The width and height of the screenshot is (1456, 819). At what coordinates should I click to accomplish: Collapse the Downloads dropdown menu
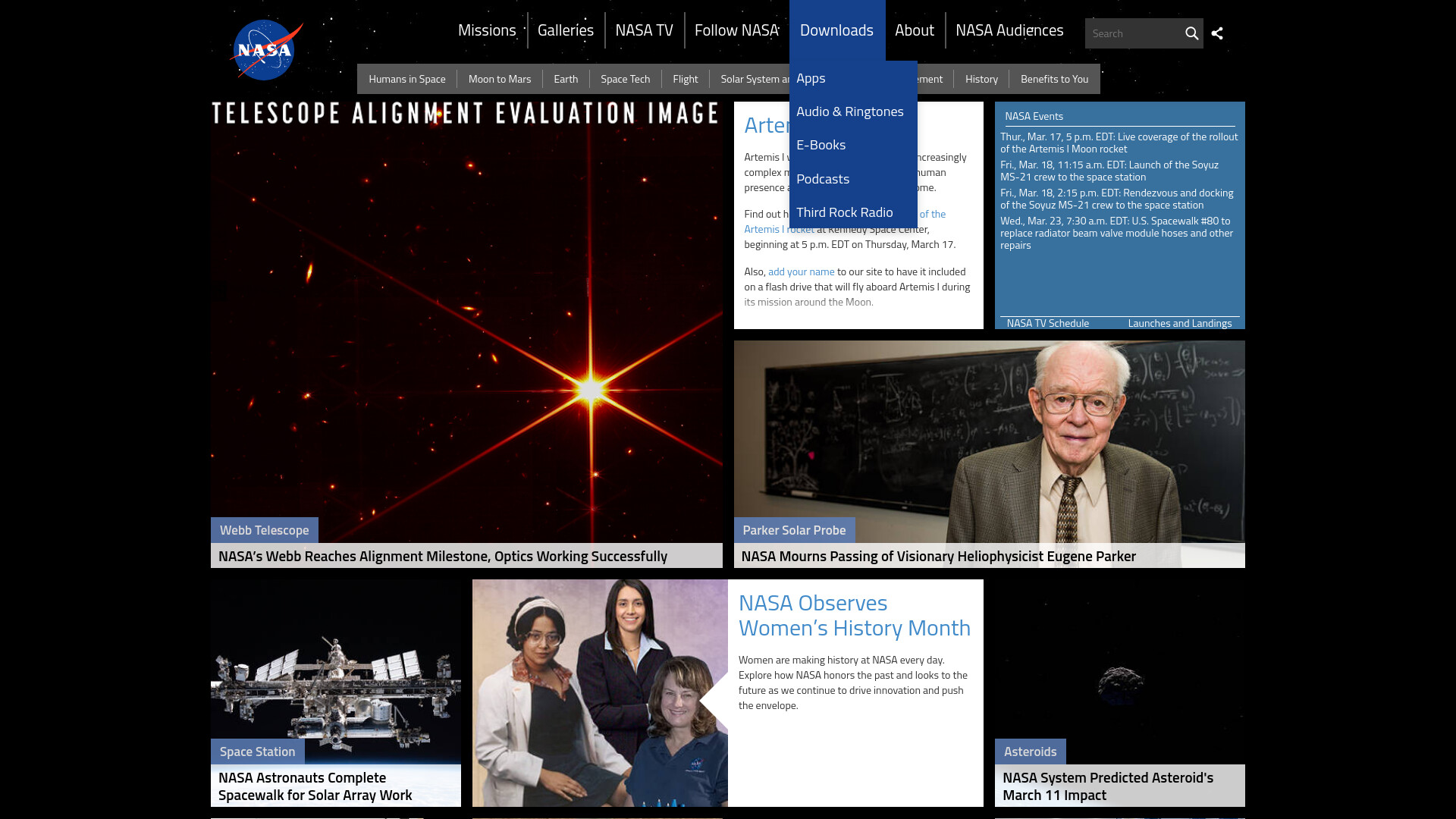tap(836, 30)
